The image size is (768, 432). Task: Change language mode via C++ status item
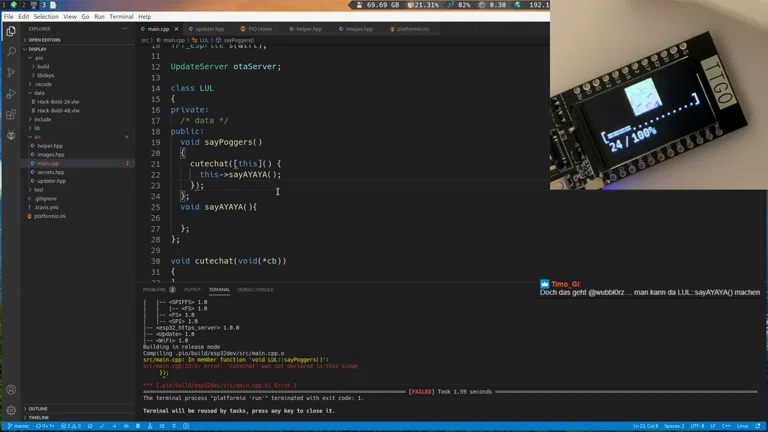coord(726,426)
